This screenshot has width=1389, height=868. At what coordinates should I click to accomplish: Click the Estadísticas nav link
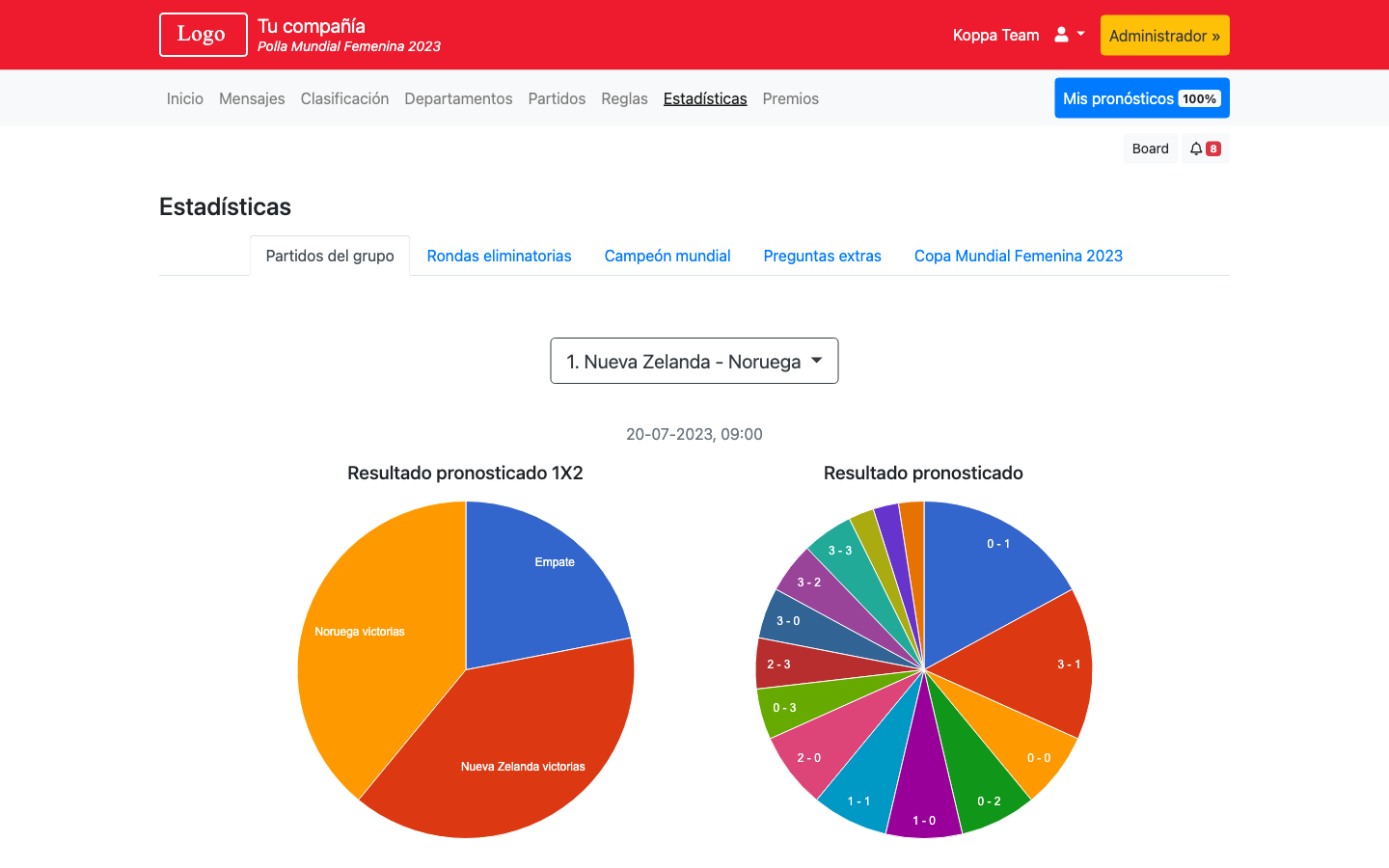coord(705,98)
